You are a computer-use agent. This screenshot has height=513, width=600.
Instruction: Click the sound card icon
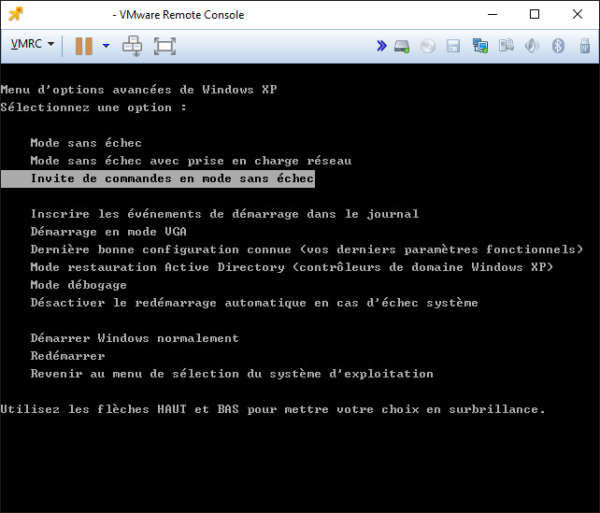tap(532, 46)
